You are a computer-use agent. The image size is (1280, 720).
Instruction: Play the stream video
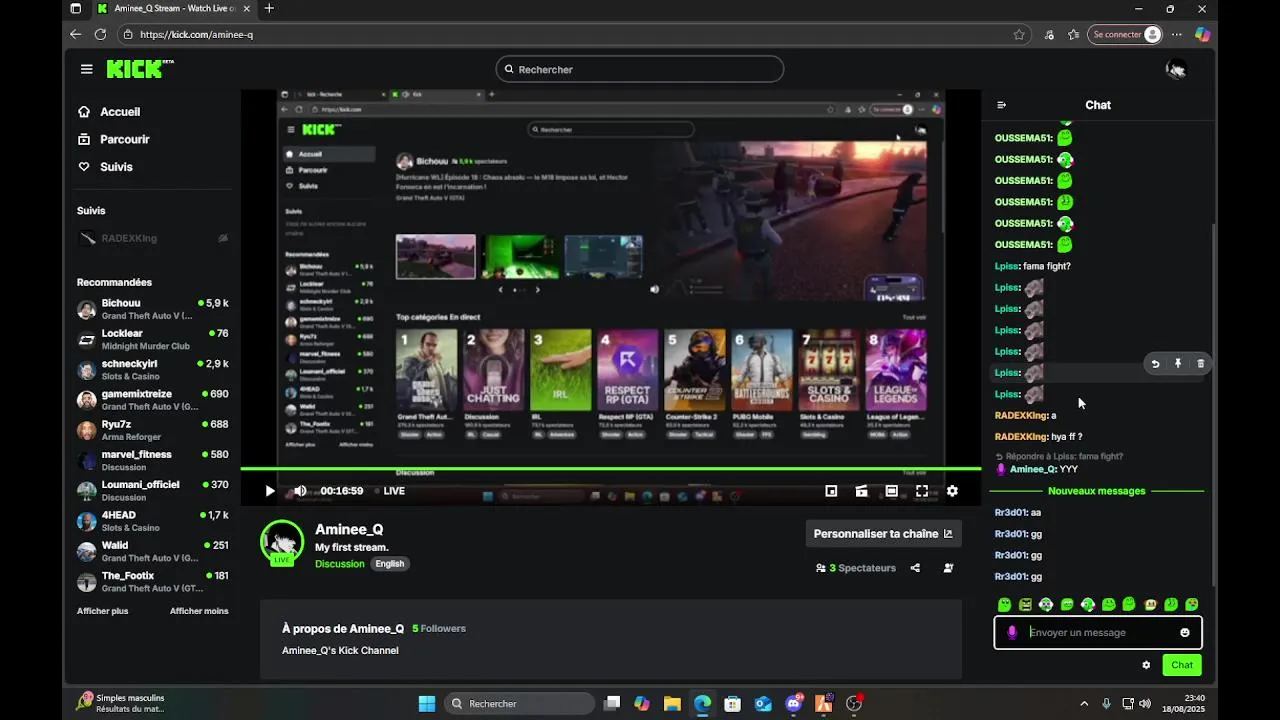[x=269, y=491]
